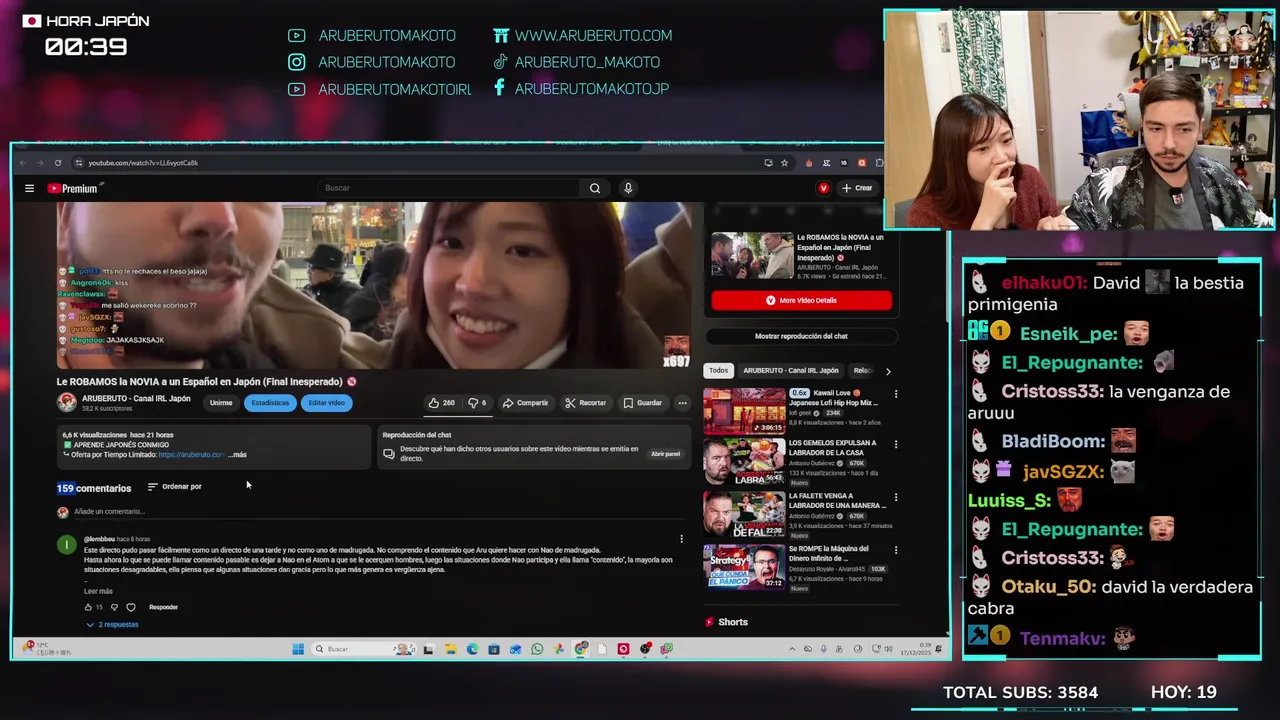Click Abrir panel for the chat replay
1280x720 pixels.
pyautogui.click(x=665, y=454)
